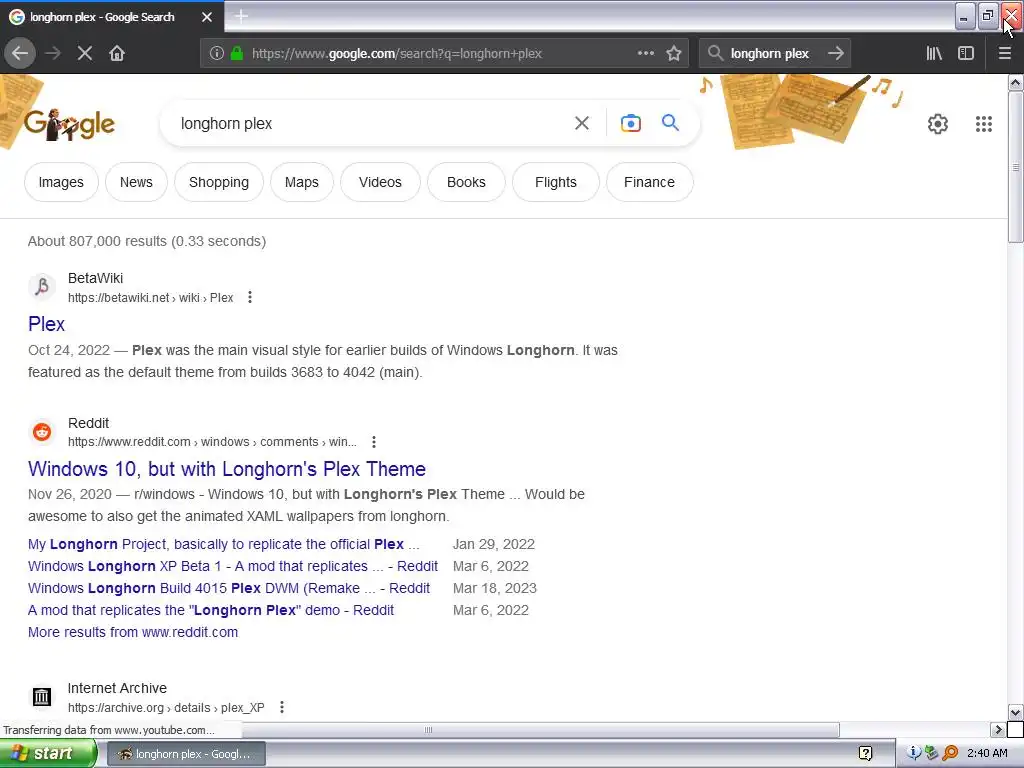Switch to Finance results
Viewport: 1024px width, 768px height.
tap(649, 182)
